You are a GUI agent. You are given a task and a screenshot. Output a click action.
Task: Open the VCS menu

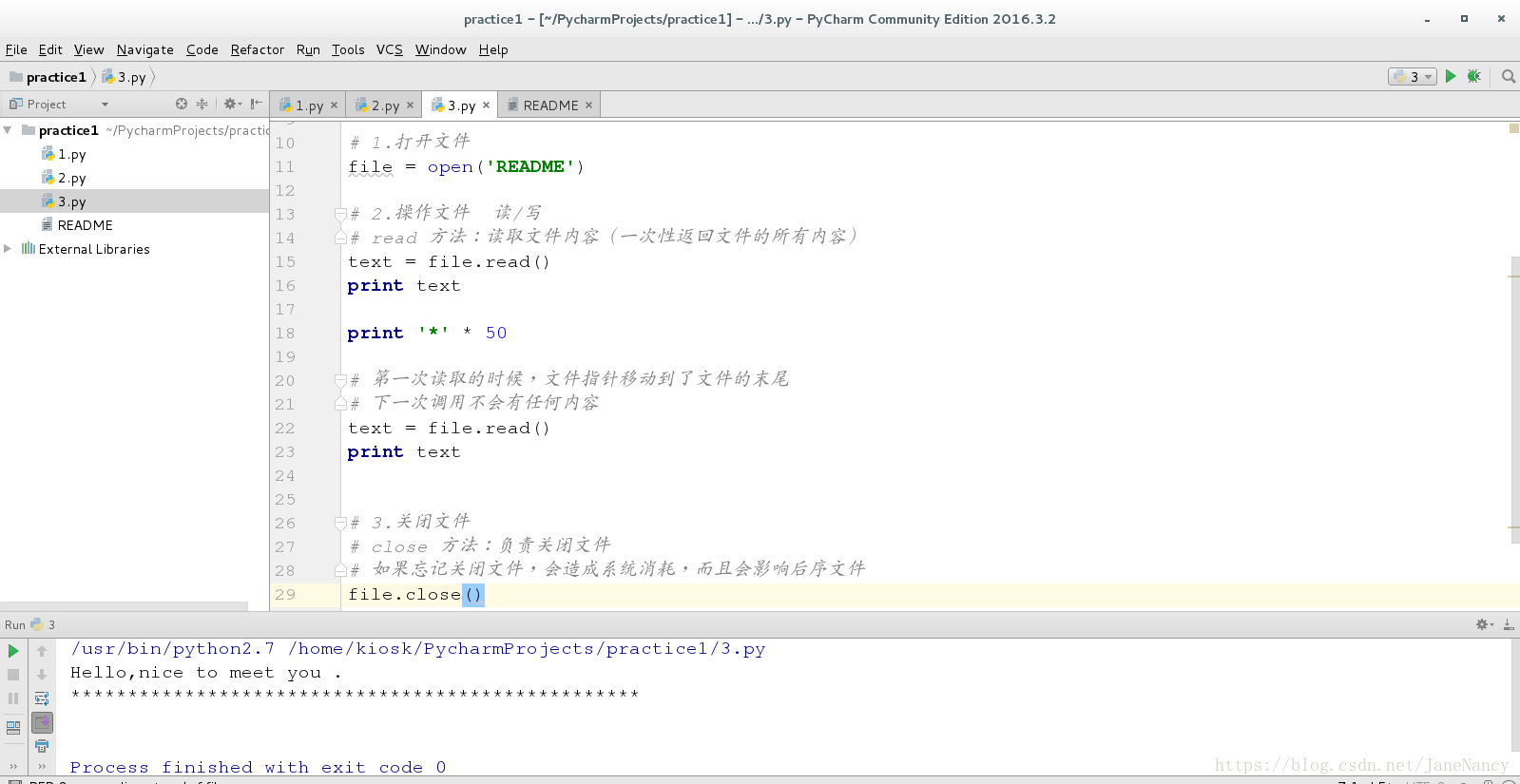(390, 49)
